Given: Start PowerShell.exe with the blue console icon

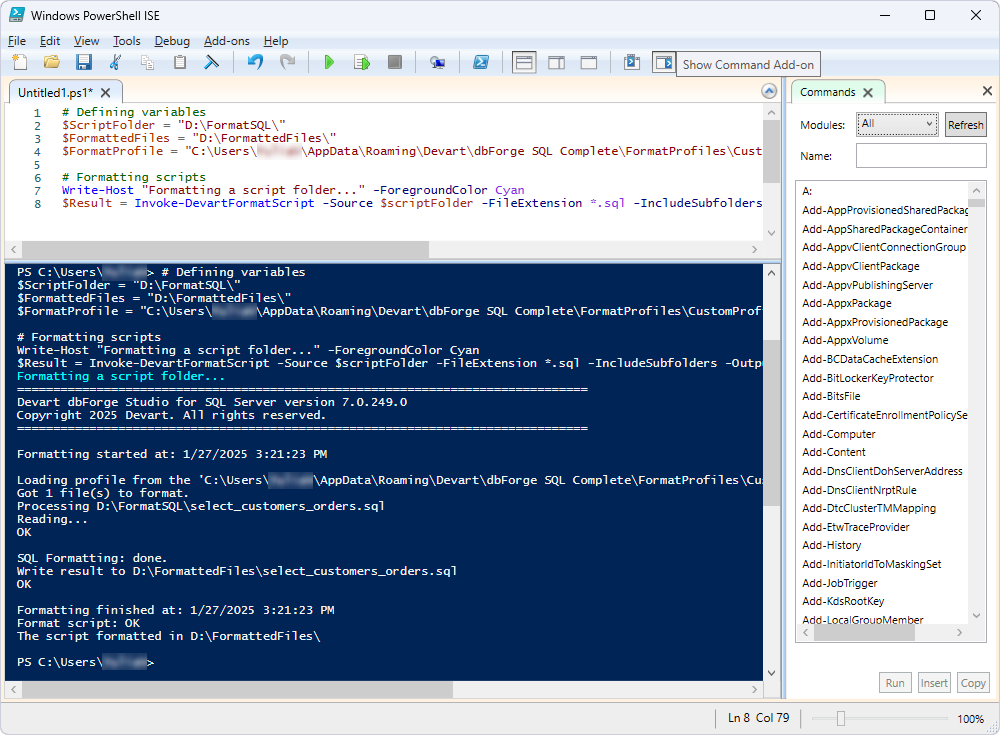Looking at the screenshot, I should click(481, 63).
